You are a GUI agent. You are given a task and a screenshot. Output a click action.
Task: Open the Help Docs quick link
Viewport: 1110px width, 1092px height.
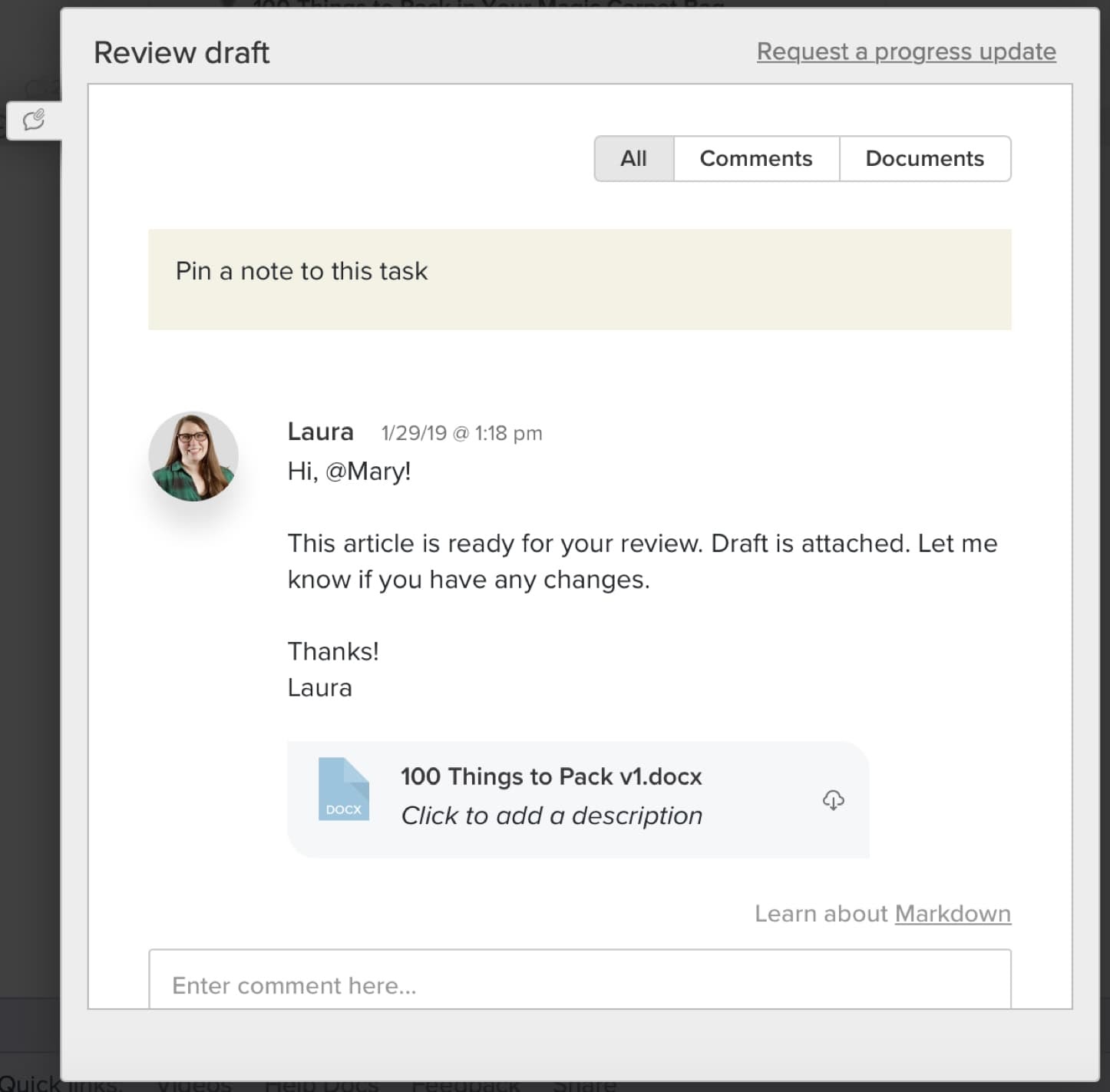click(x=321, y=1085)
